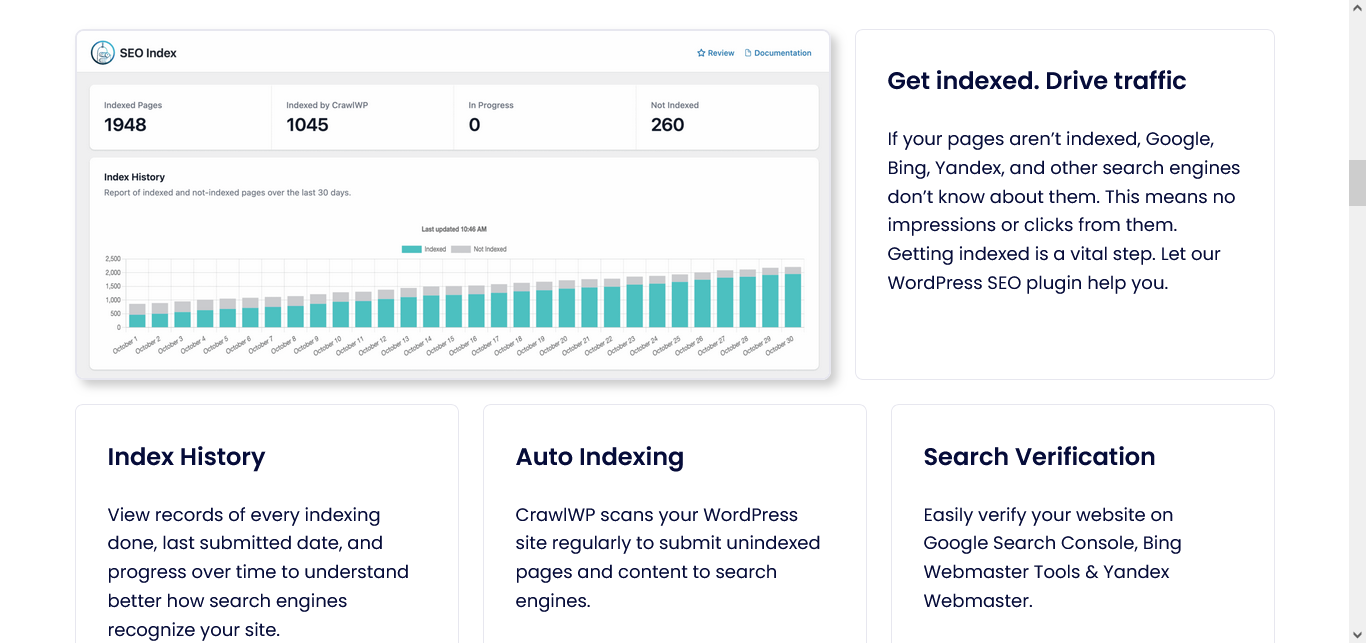Screen dimensions: 1366x643
Task: Click the teal Indexed legend swatch
Action: coord(412,249)
